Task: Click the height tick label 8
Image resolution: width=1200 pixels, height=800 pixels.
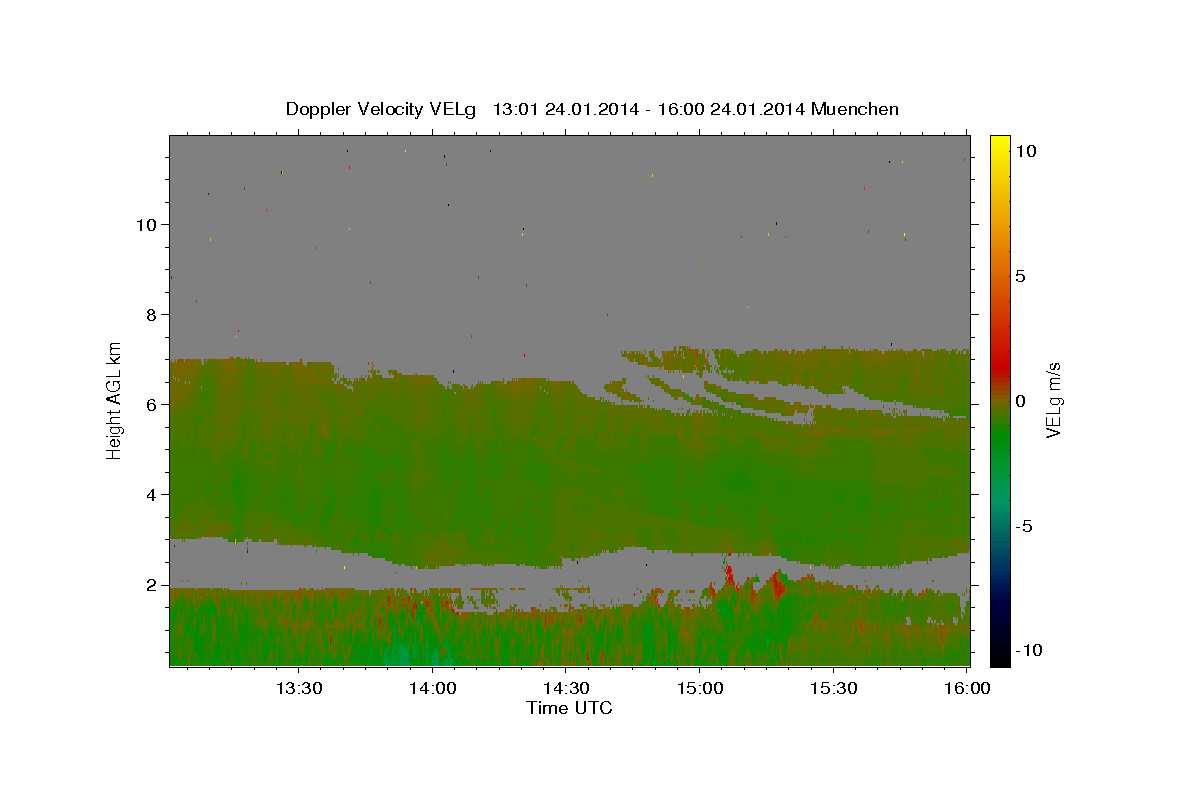Action: coord(151,314)
